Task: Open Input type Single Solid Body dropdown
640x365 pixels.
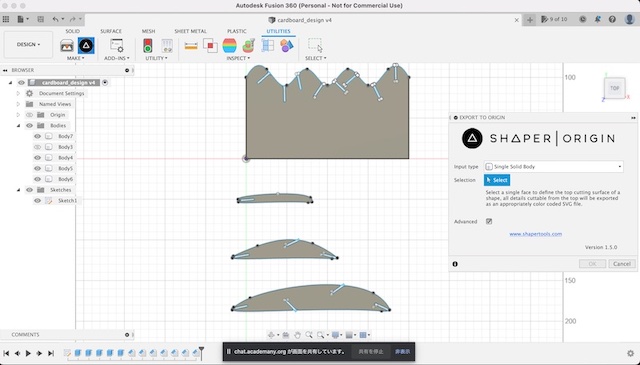Action: click(x=553, y=167)
